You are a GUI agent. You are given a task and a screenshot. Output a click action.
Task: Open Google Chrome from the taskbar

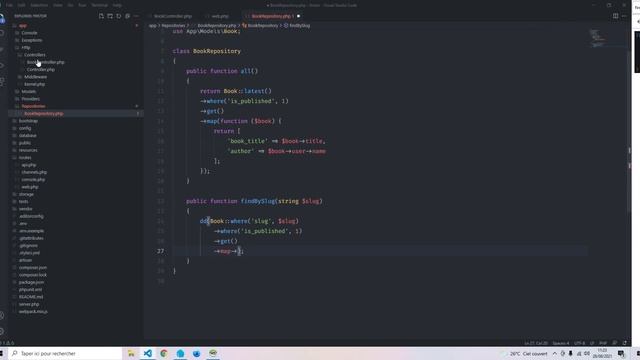164,353
